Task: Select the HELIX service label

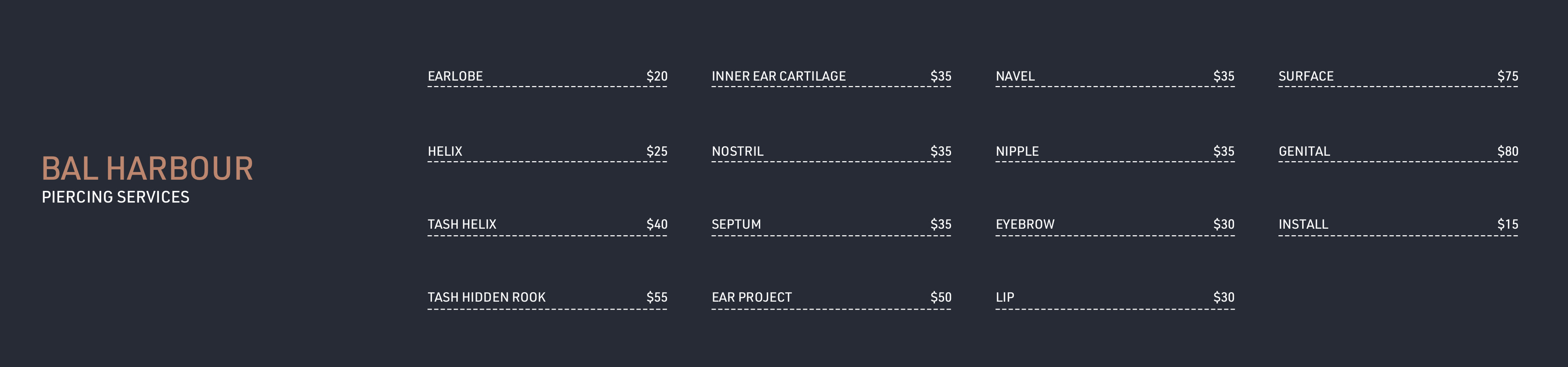Action: click(x=445, y=151)
